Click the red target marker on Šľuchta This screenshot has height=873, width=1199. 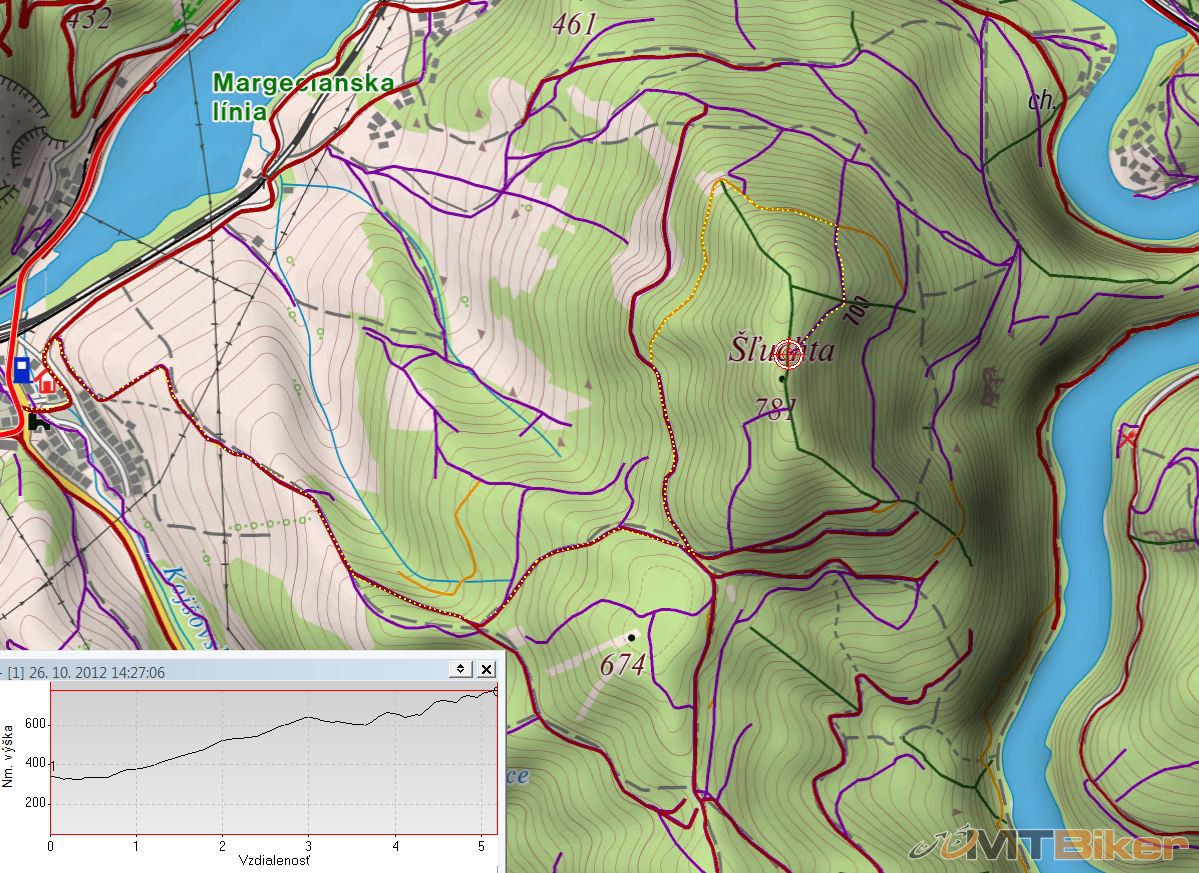pyautogui.click(x=789, y=354)
